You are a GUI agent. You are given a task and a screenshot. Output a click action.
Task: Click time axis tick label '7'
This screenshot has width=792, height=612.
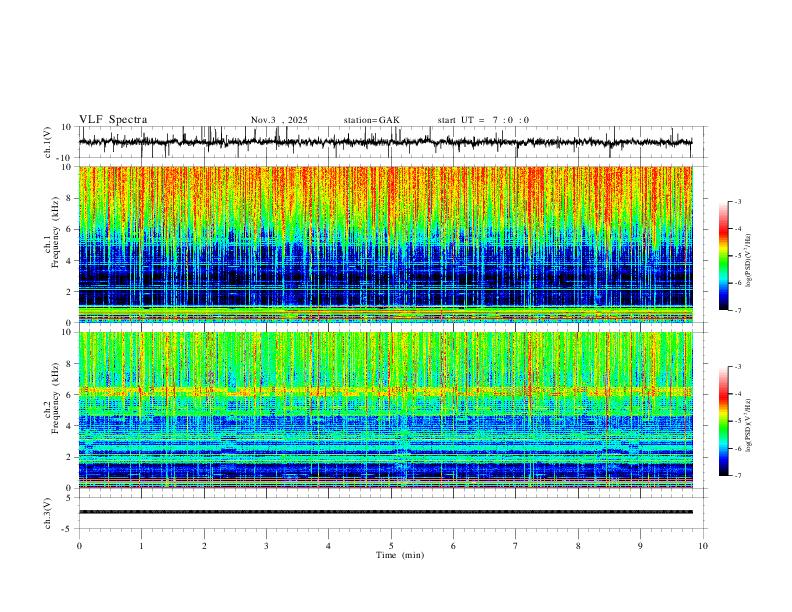516,546
